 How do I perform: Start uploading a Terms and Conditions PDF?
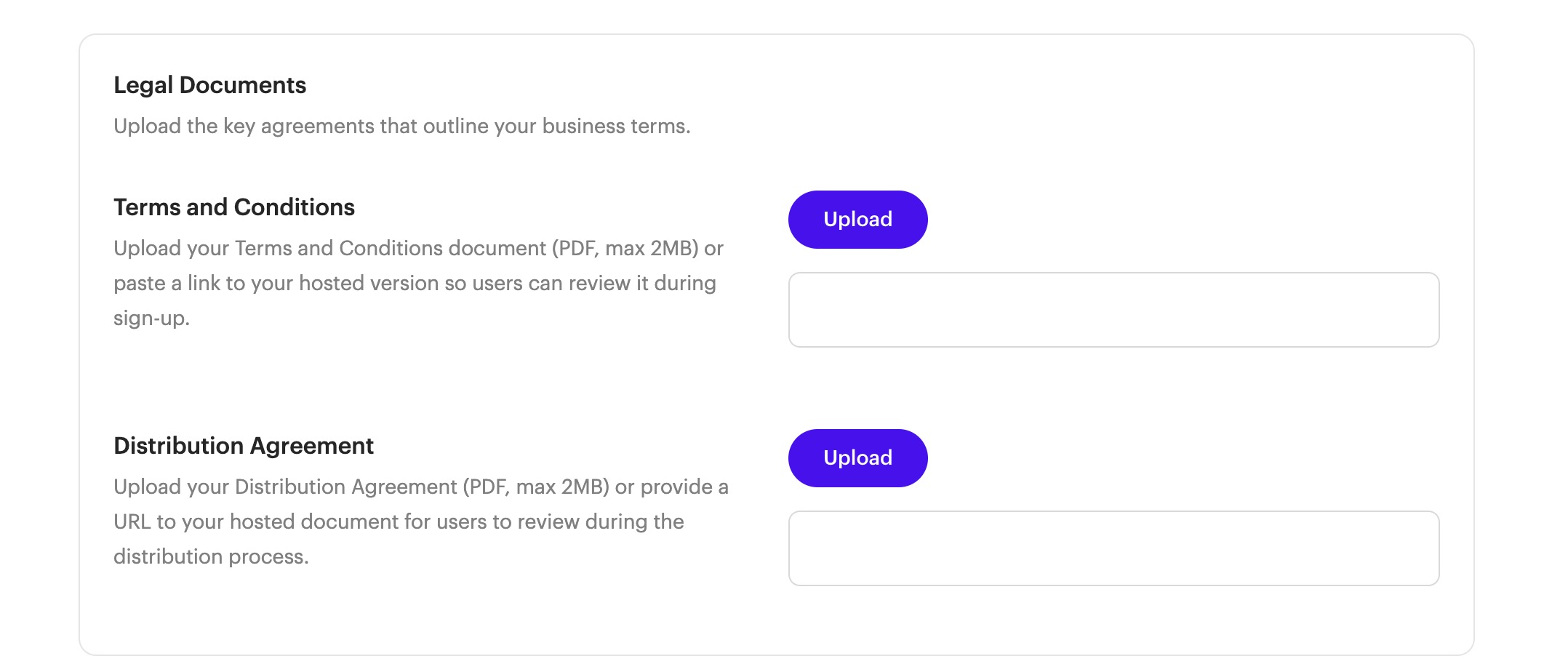click(857, 220)
